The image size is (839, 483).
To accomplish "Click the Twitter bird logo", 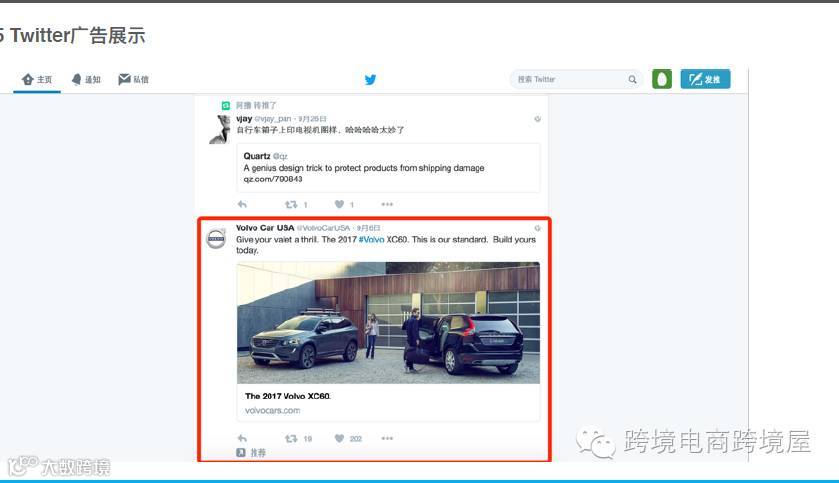I will coord(370,80).
